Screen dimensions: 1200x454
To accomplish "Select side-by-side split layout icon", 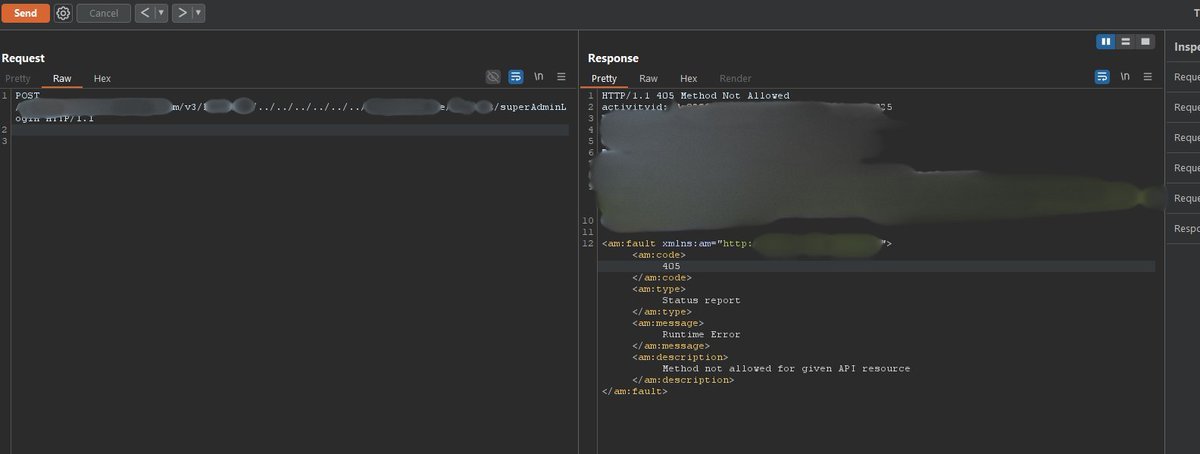I will (x=1106, y=42).
